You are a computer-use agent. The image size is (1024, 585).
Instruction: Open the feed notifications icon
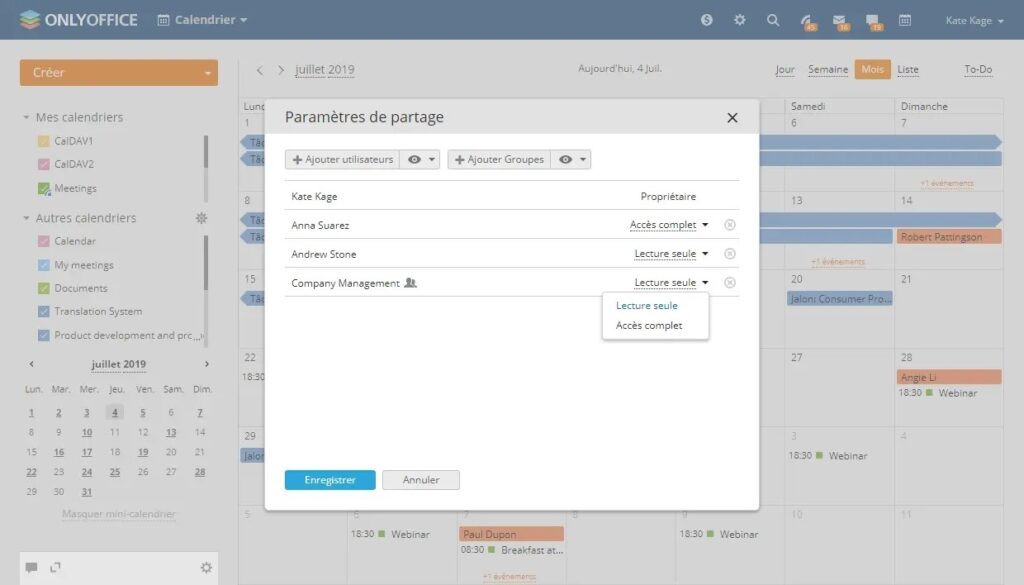808,22
